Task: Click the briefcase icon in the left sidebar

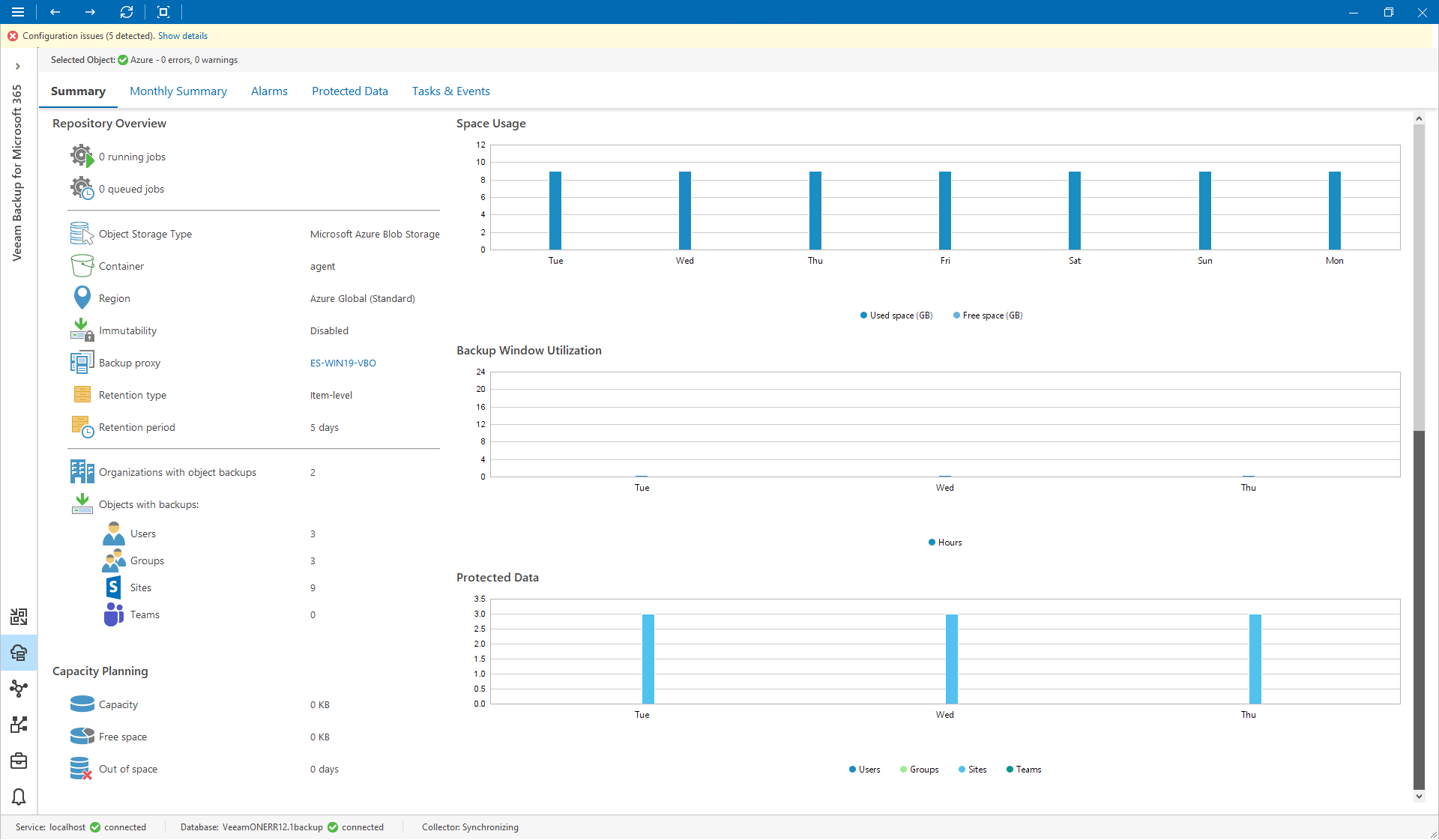Action: pyautogui.click(x=18, y=761)
